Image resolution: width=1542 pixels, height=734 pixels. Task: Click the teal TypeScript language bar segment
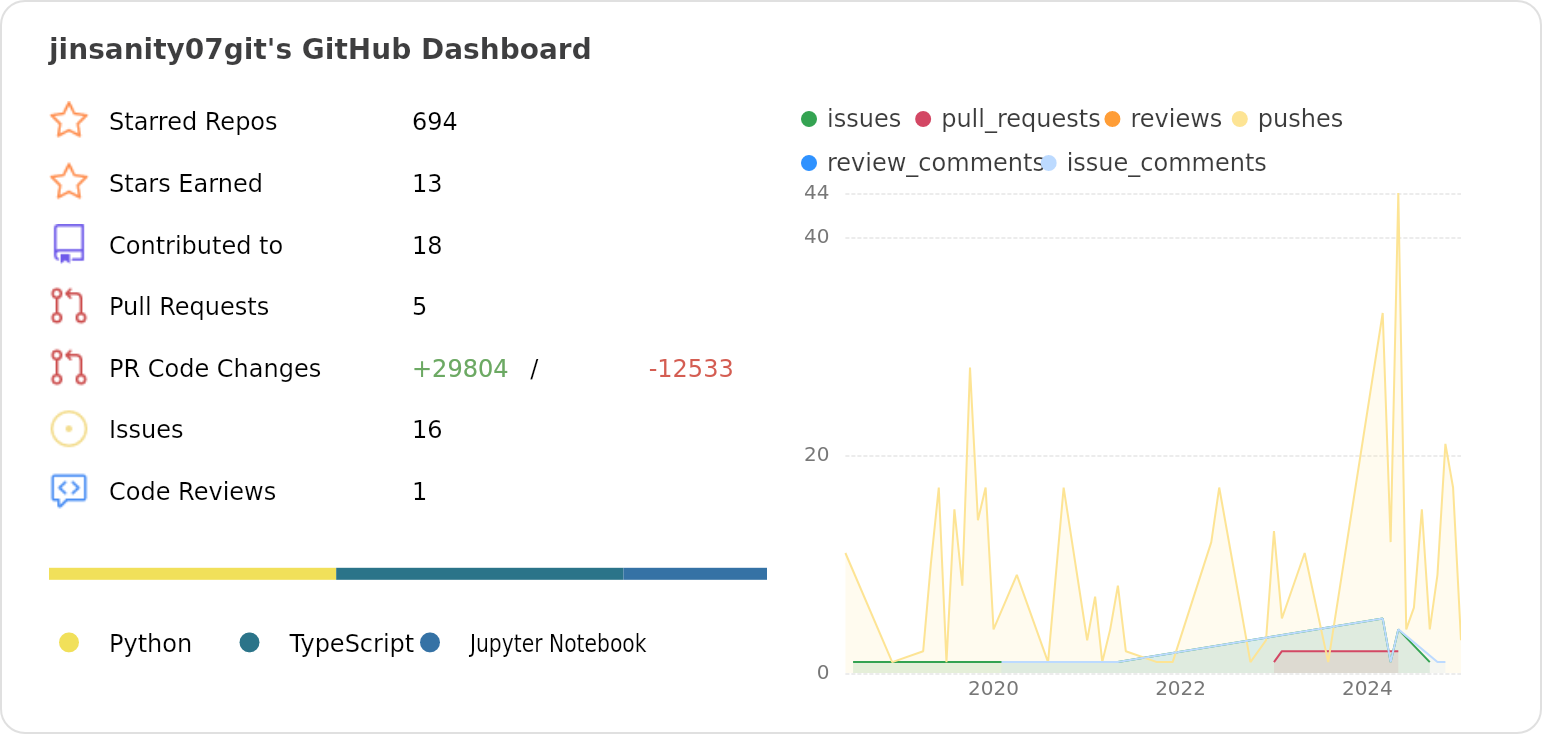tap(480, 574)
